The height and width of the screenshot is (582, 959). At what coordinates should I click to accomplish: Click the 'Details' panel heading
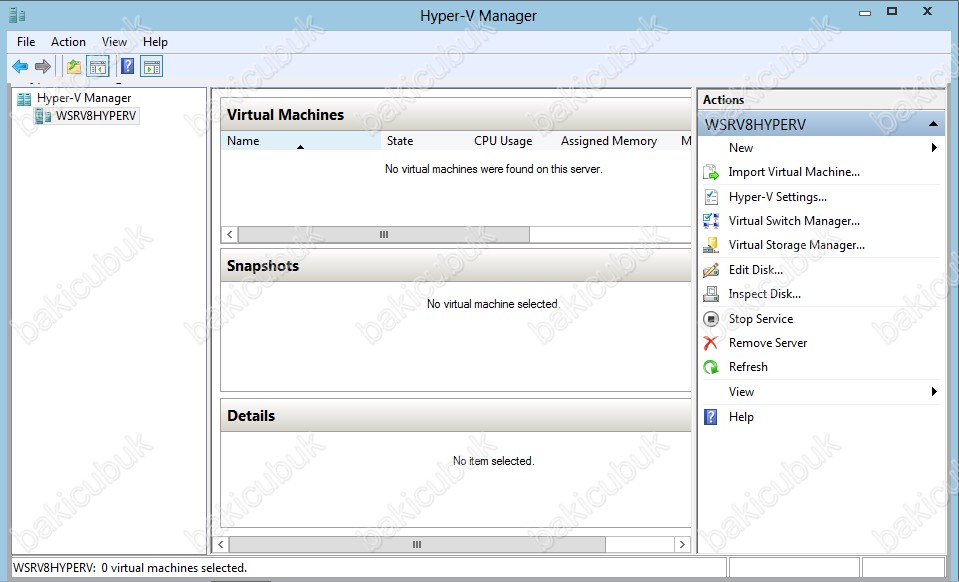click(251, 416)
